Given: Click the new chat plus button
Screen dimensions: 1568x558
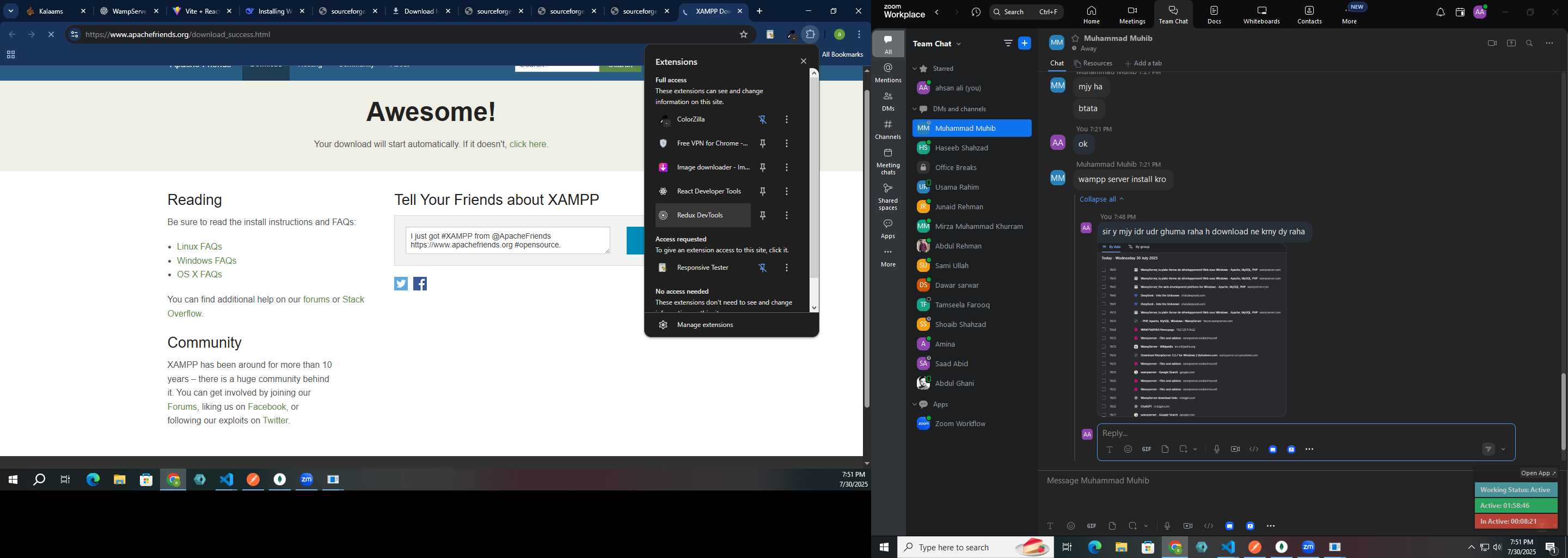Looking at the screenshot, I should pyautogui.click(x=1025, y=43).
